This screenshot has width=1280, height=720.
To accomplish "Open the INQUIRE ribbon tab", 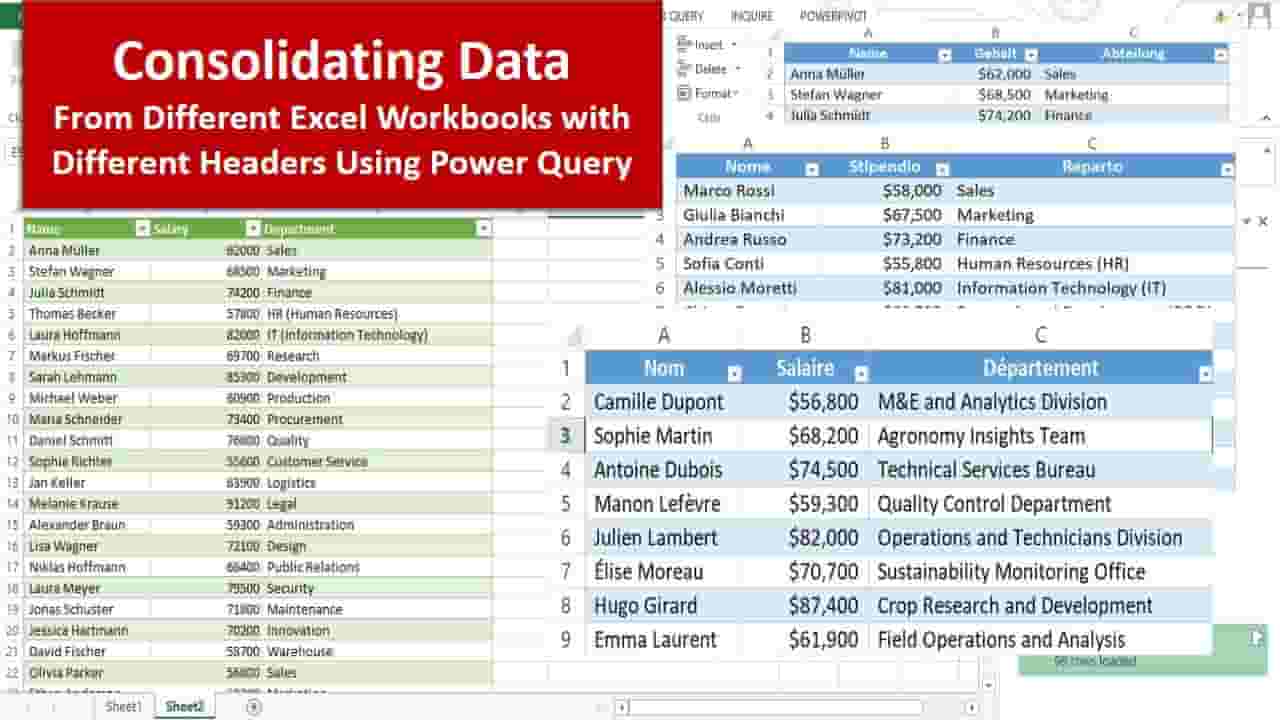I will (x=752, y=16).
